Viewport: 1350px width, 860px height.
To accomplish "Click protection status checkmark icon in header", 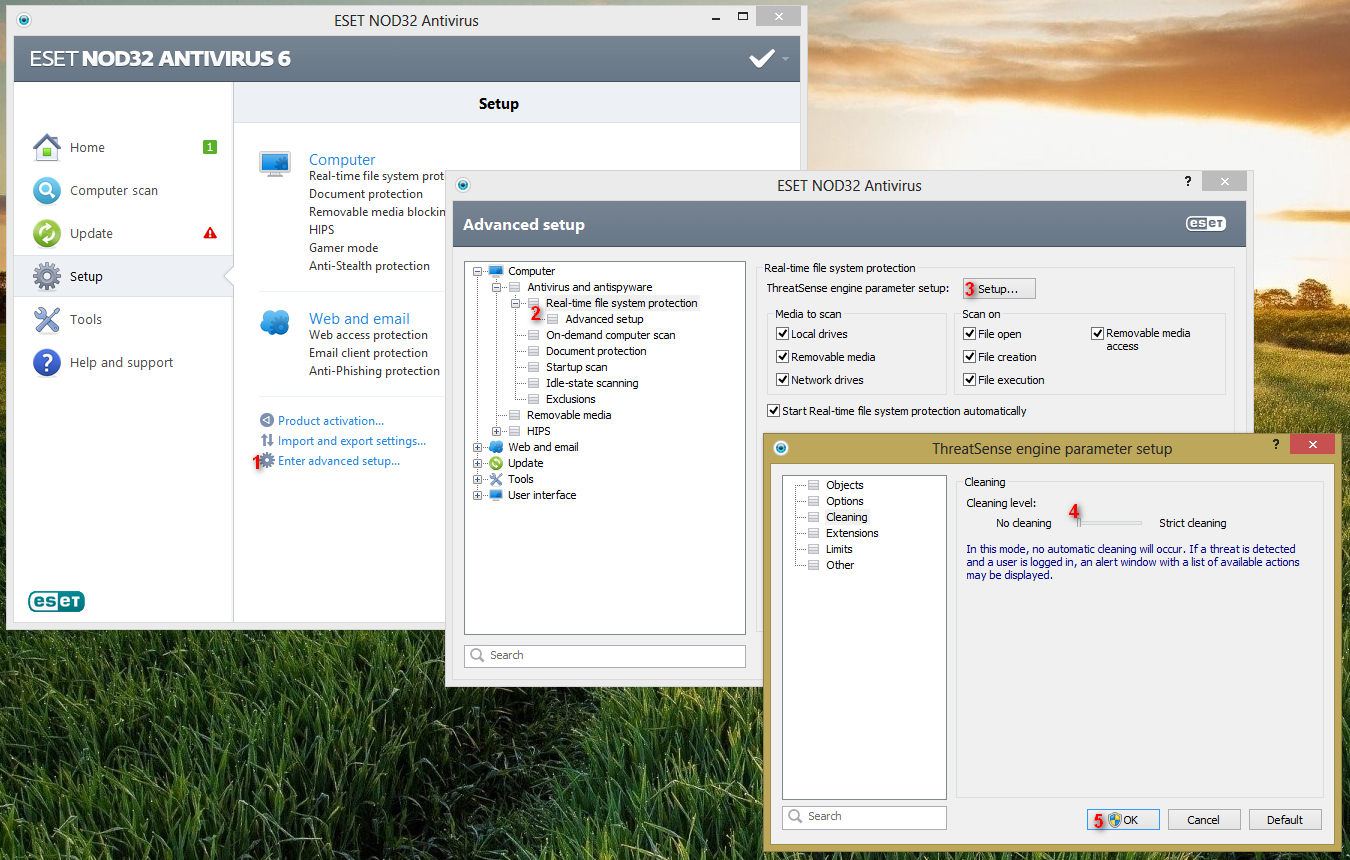I will pyautogui.click(x=762, y=59).
